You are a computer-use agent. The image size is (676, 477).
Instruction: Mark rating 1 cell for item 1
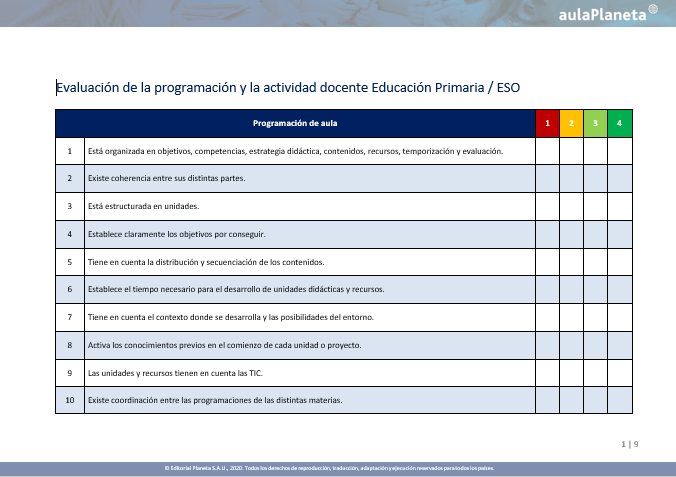(x=547, y=151)
